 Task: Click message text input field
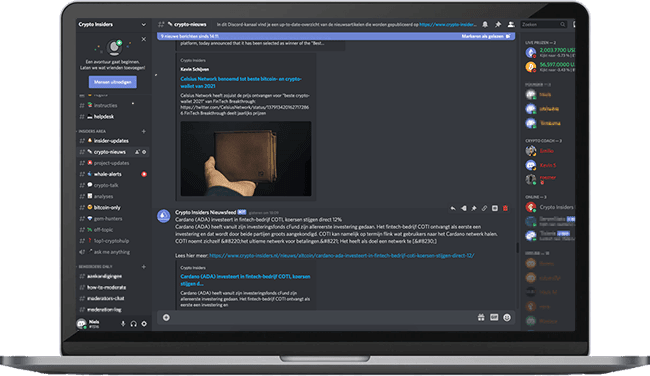(323, 318)
